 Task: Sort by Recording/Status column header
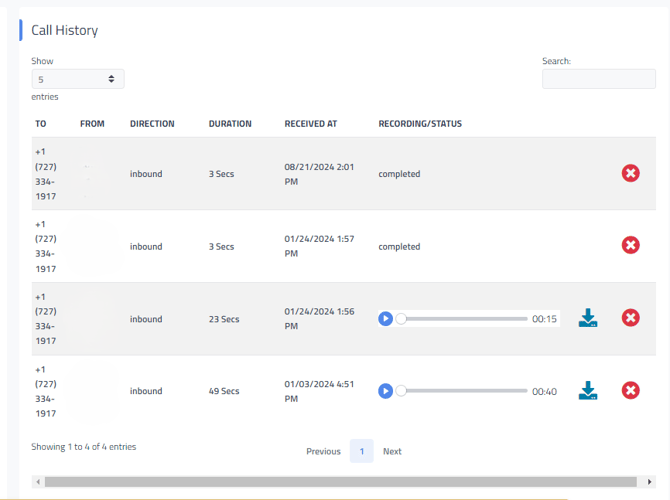420,124
